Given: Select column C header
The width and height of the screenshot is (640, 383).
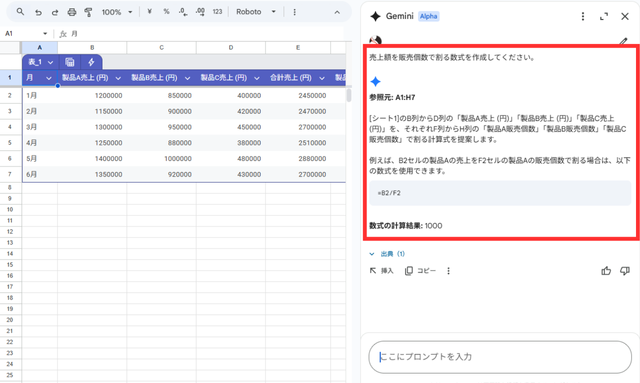Looking at the screenshot, I should pyautogui.click(x=162, y=47).
